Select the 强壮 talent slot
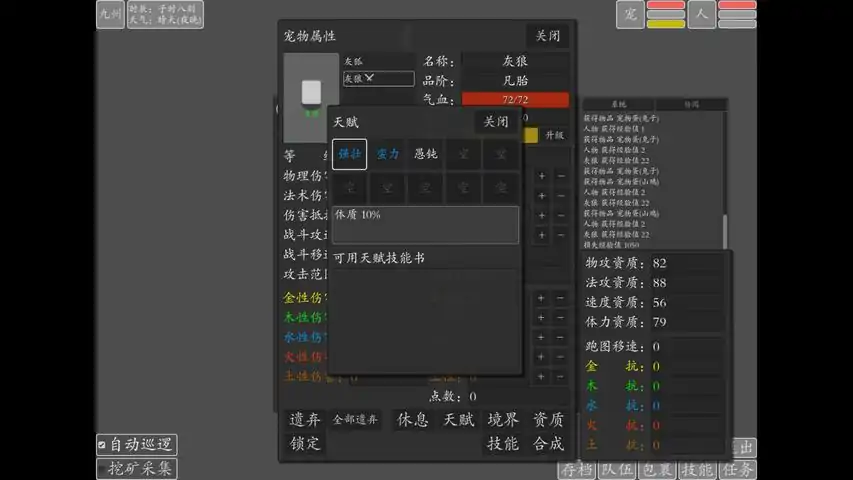Screen dimensions: 853x480 (x=350, y=155)
